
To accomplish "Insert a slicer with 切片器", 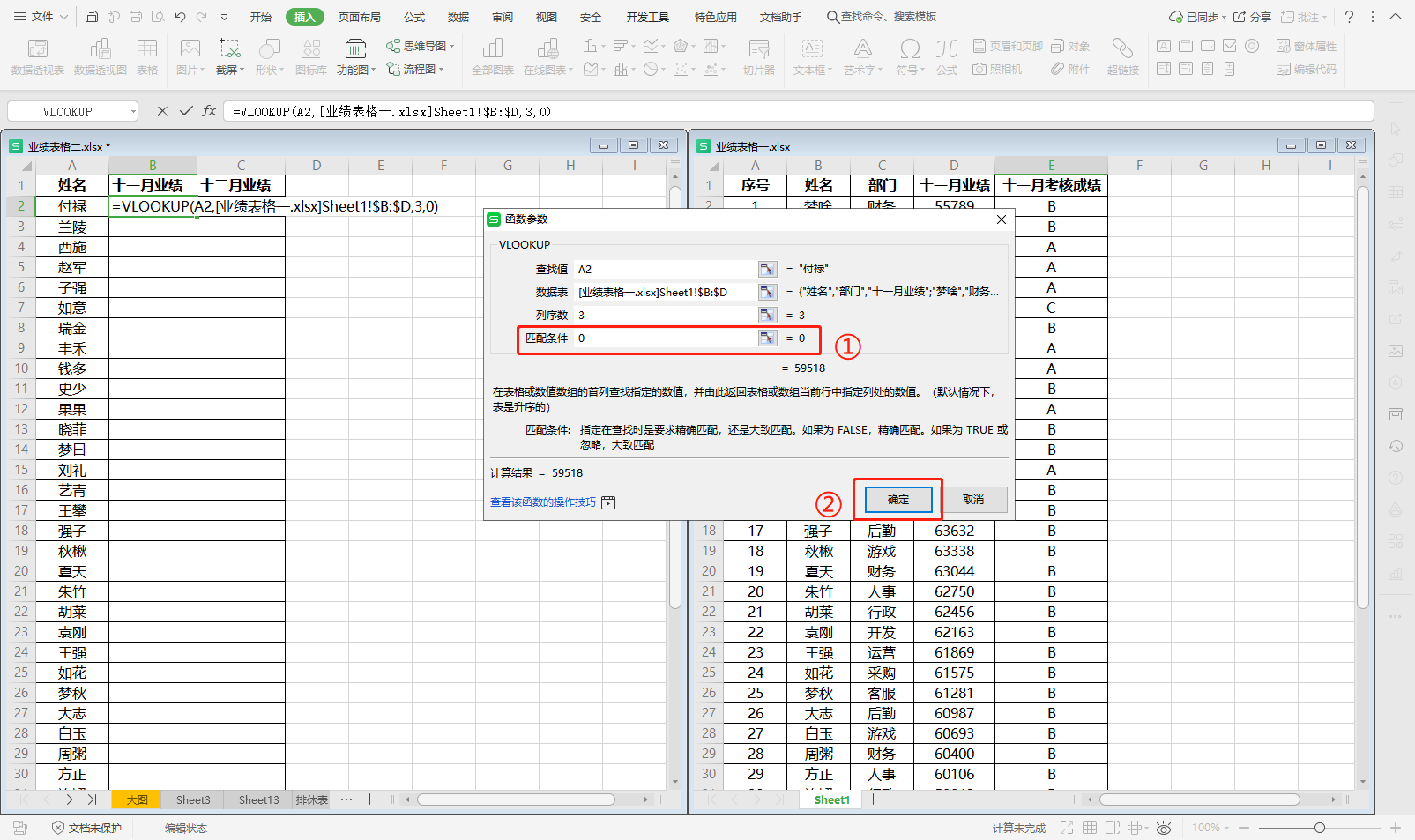I will [758, 56].
